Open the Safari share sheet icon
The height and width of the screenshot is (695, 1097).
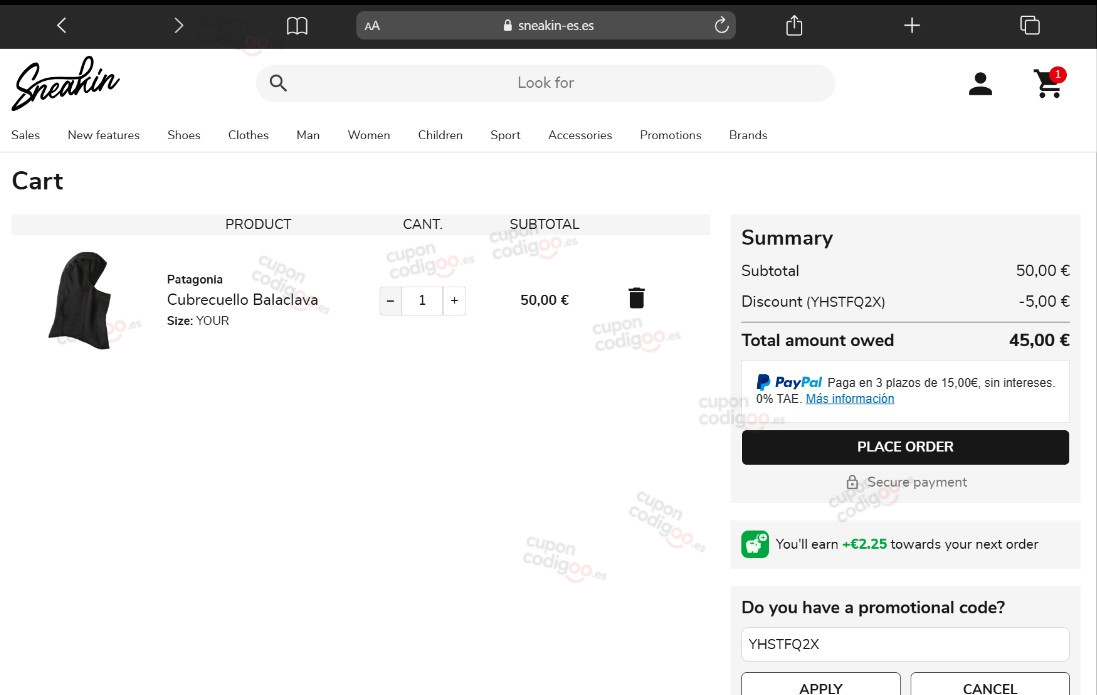(794, 26)
